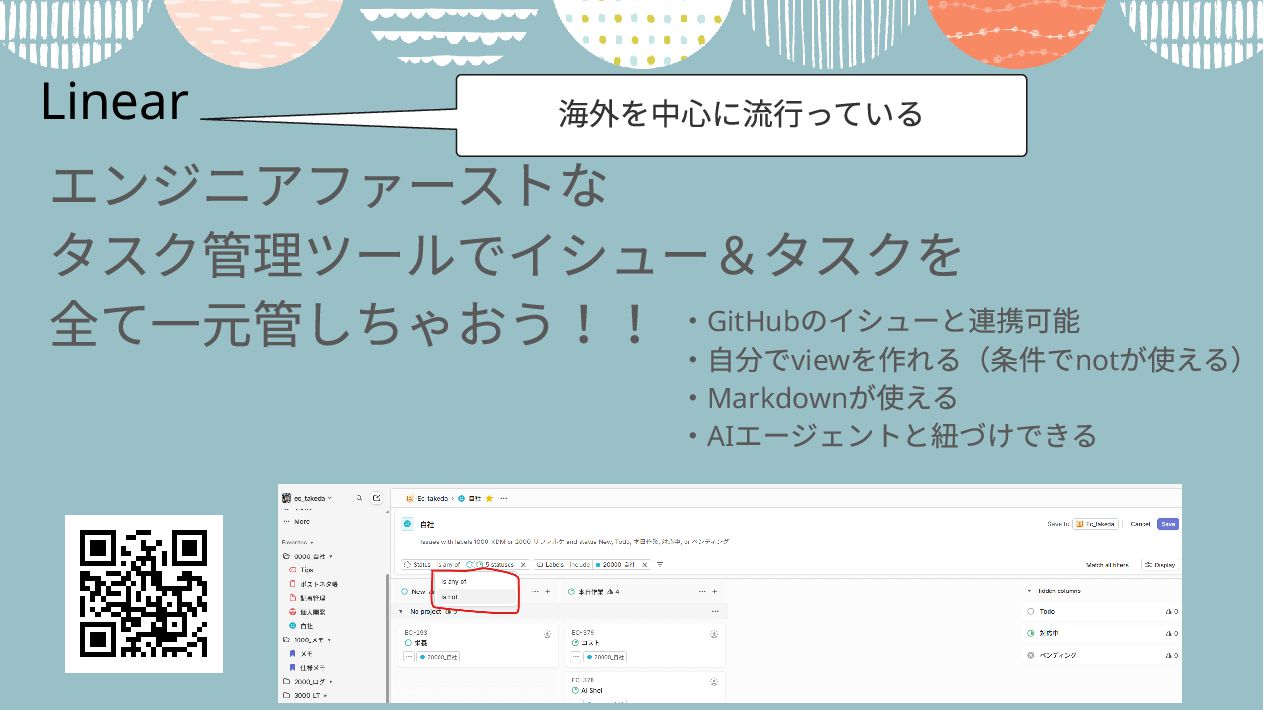This screenshot has height=710, width=1264.
Task: Open the ec_takeda workspace dropdown
Action: [307, 498]
